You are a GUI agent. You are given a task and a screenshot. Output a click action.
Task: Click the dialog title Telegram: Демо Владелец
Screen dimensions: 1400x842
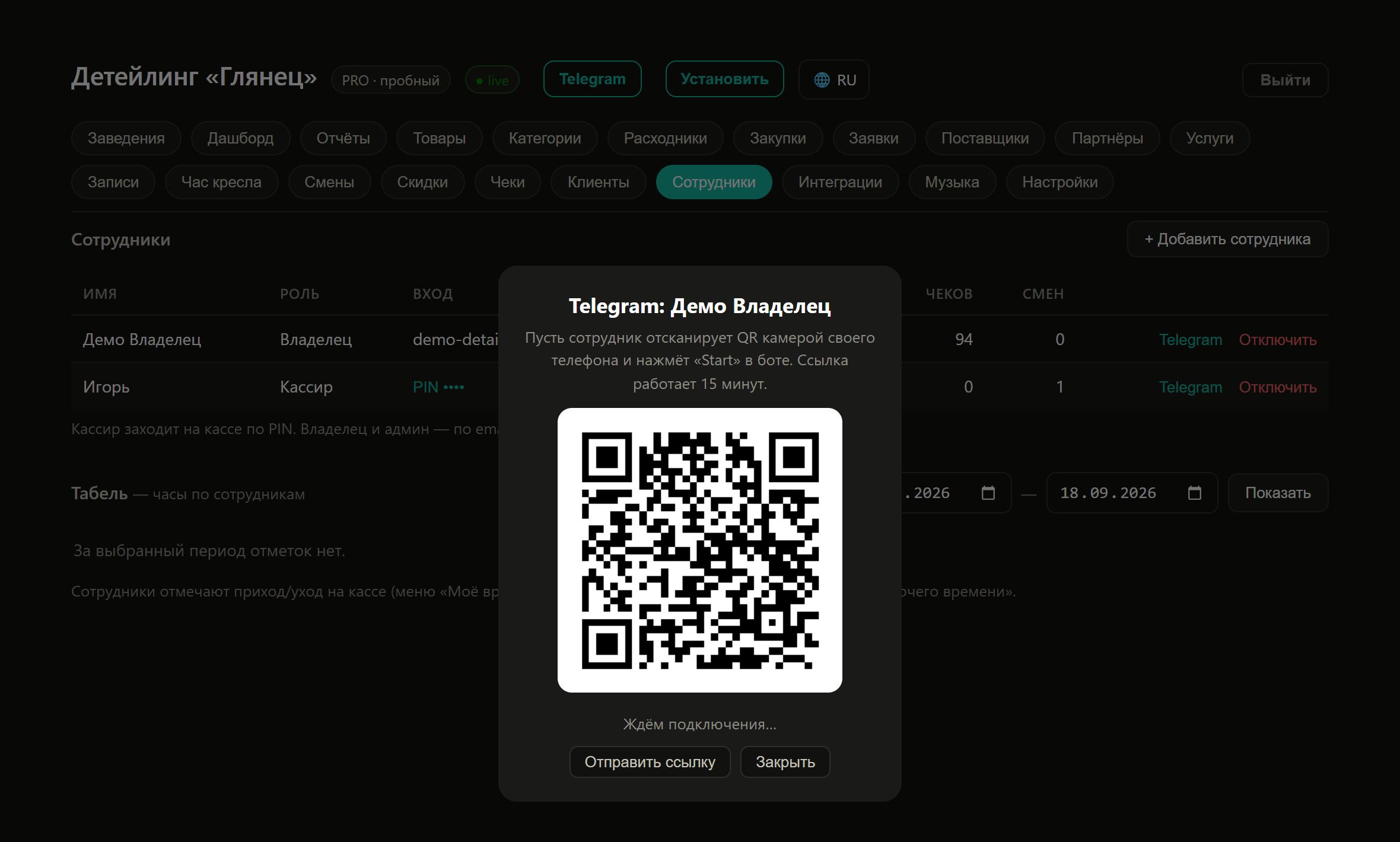[x=700, y=306]
